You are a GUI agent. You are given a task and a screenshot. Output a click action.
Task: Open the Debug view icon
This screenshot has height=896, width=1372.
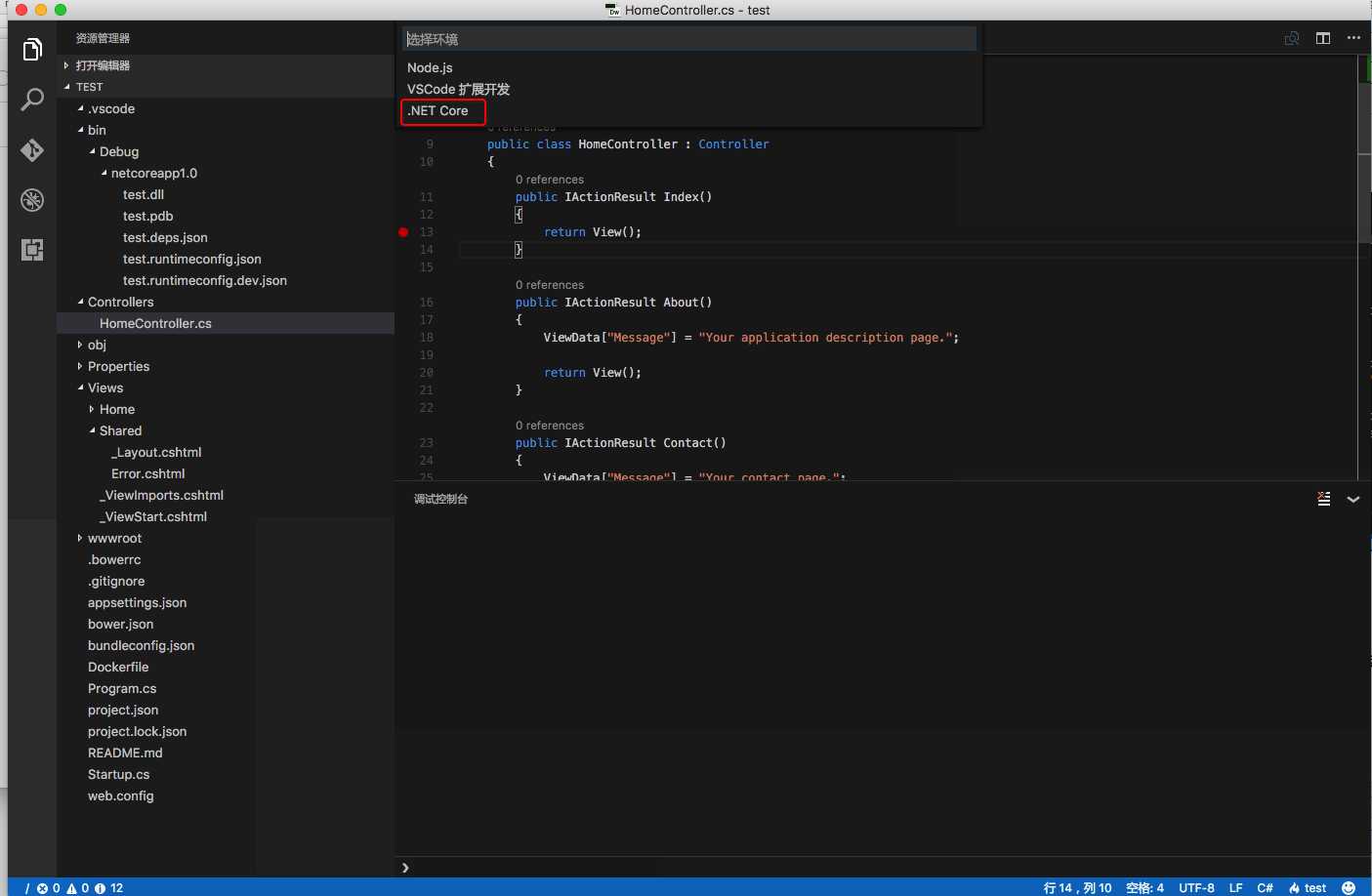coord(32,200)
